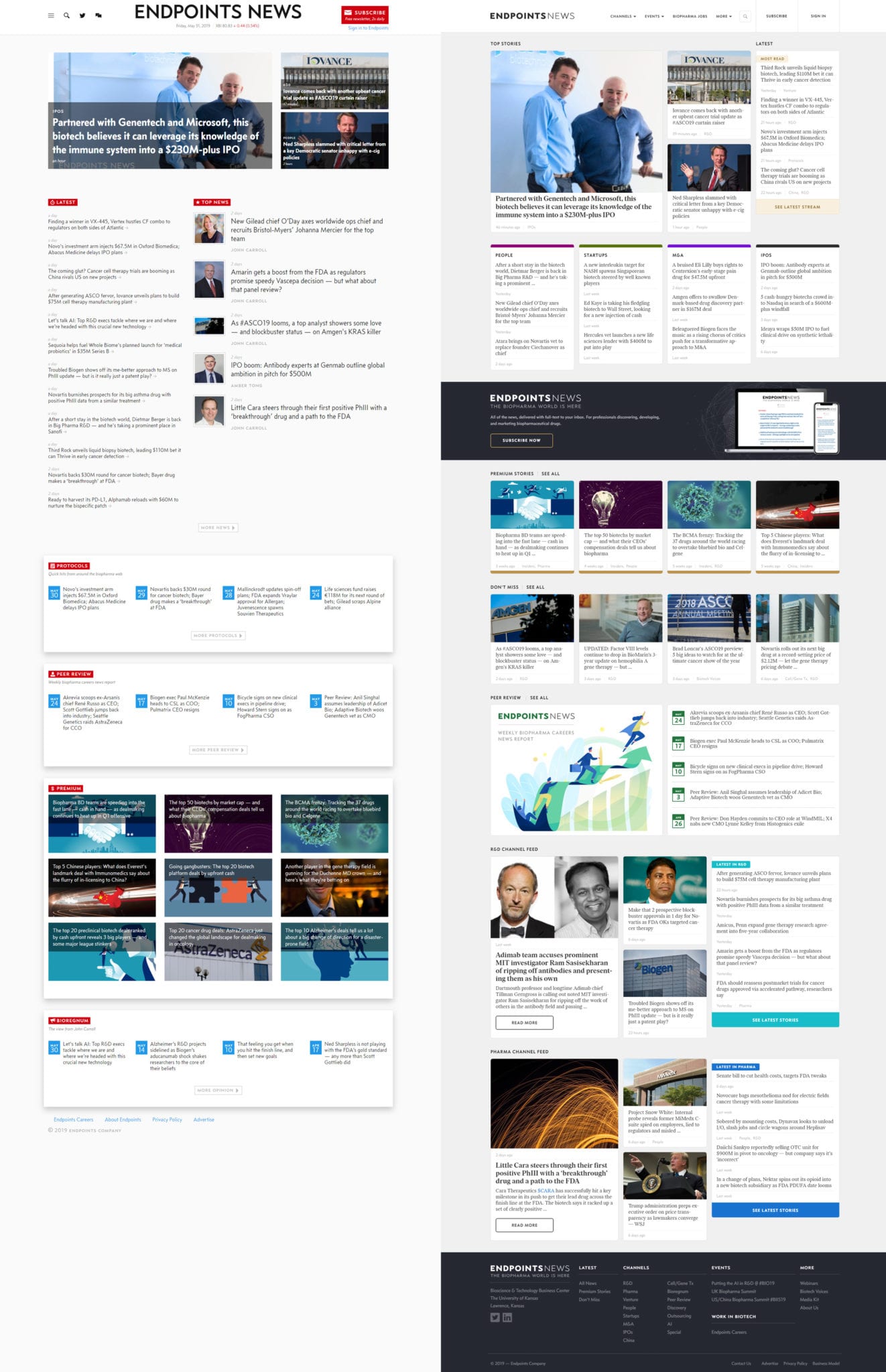Screen dimensions: 886x1372
Task: Click Webinars in dark footer More column
Action: tap(809, 1283)
